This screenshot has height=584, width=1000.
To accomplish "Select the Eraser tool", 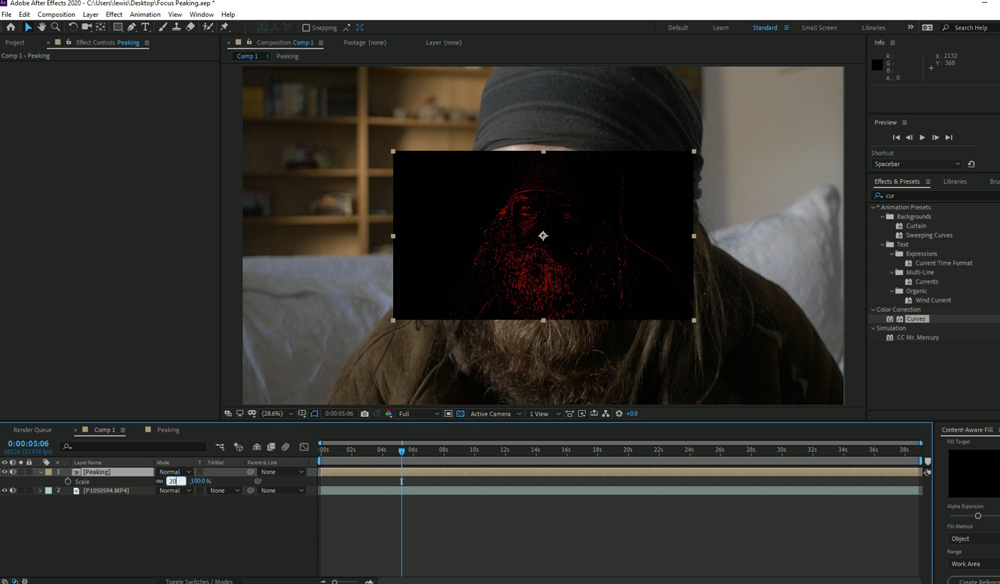I will coord(191,27).
